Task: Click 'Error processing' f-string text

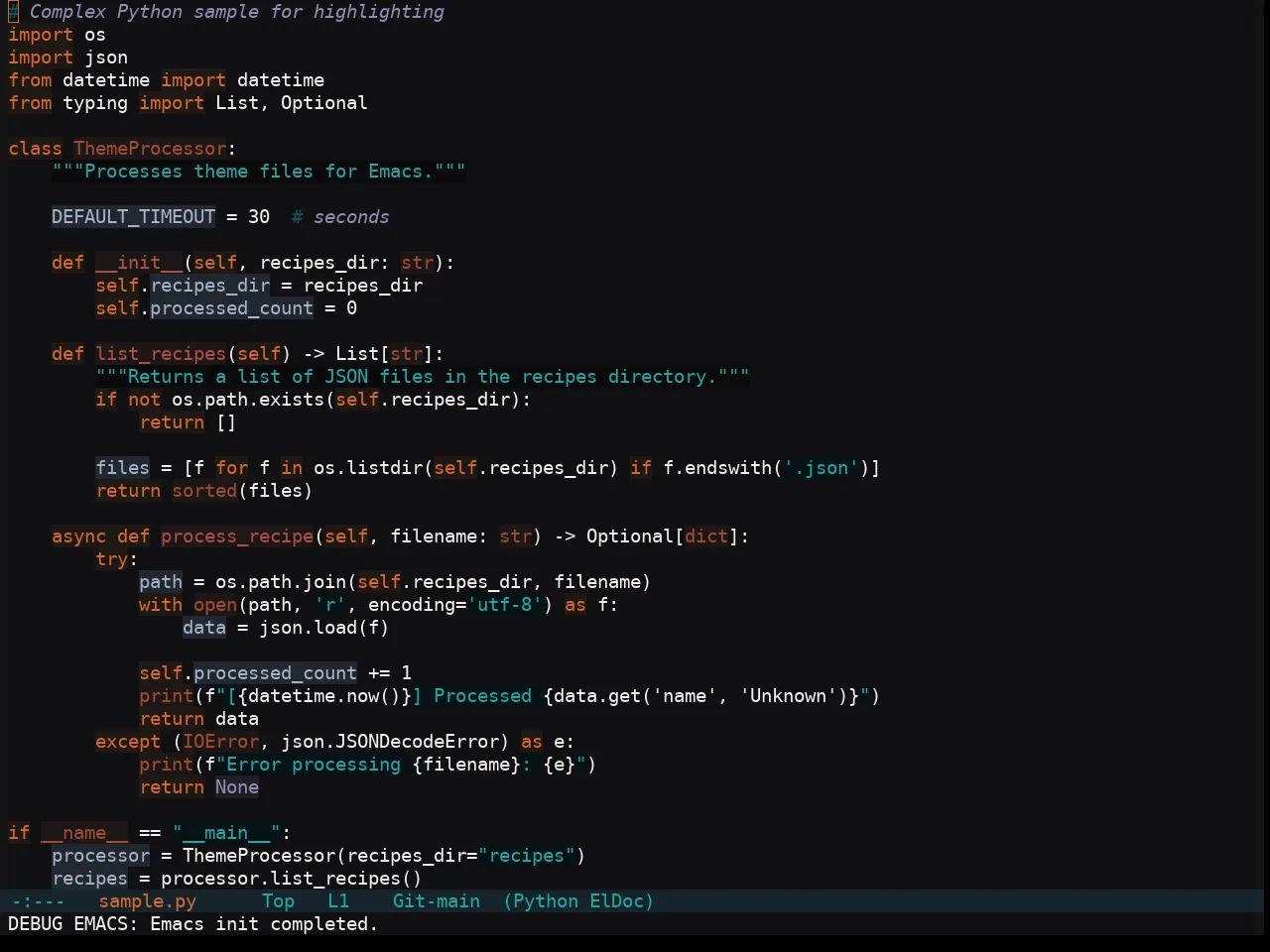Action: 314,765
